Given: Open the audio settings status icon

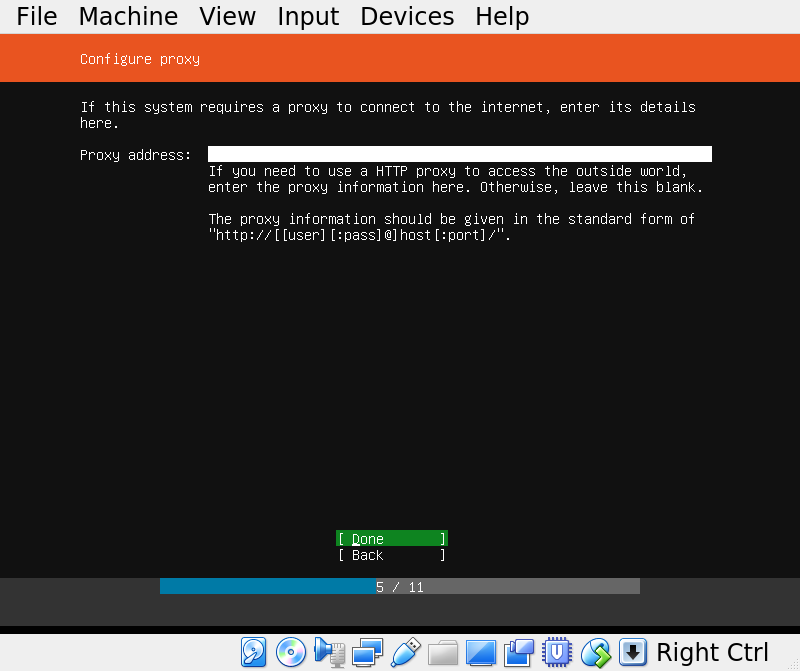Looking at the screenshot, I should tap(329, 653).
